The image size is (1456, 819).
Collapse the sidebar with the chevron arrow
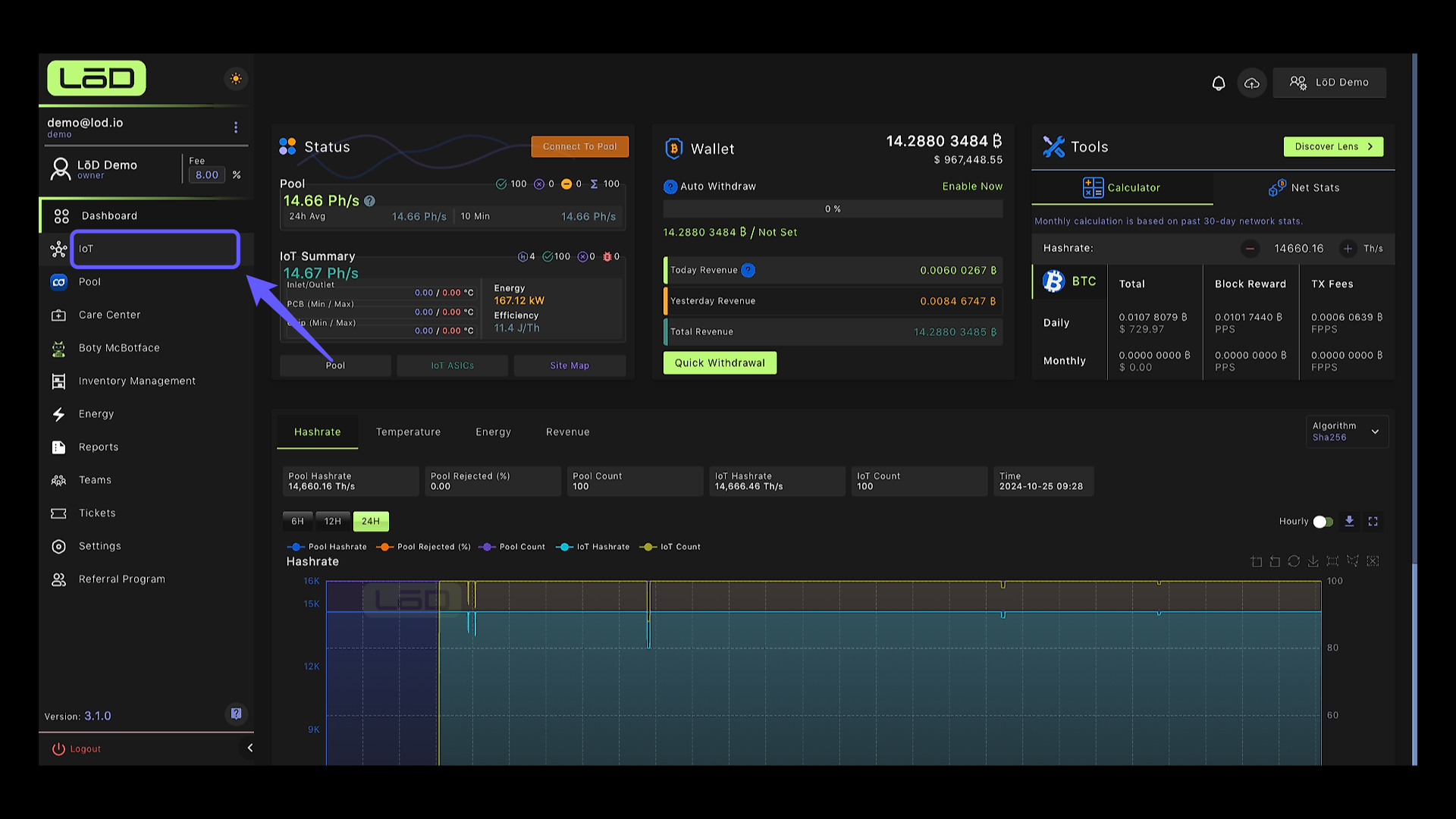click(249, 748)
